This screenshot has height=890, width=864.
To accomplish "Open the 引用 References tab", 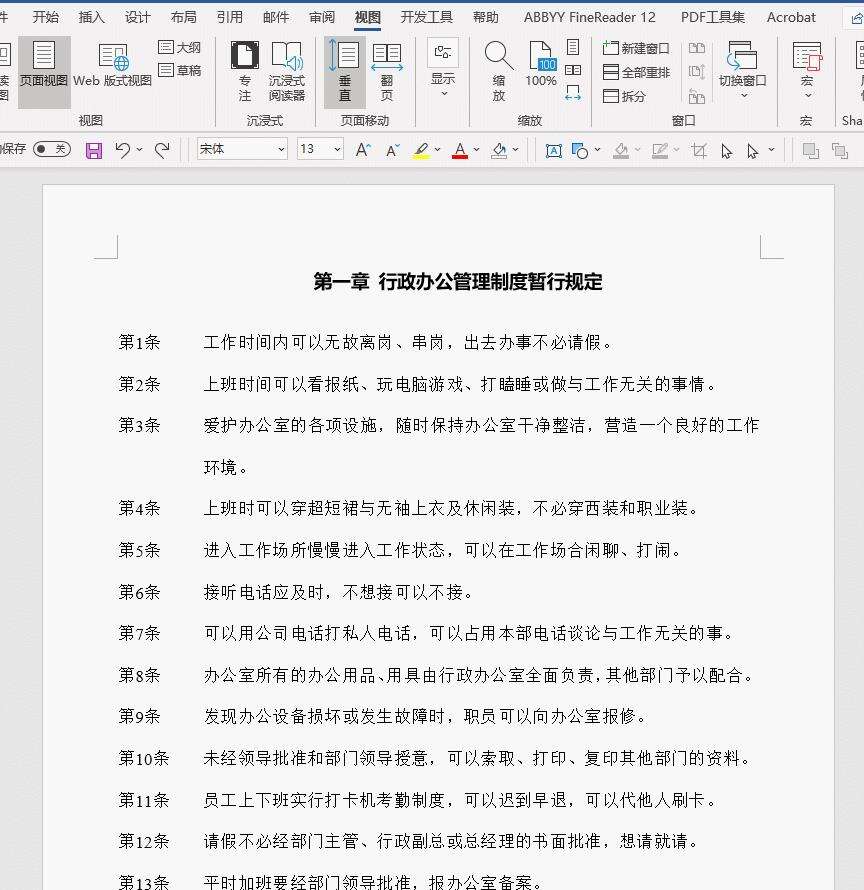I will [229, 17].
